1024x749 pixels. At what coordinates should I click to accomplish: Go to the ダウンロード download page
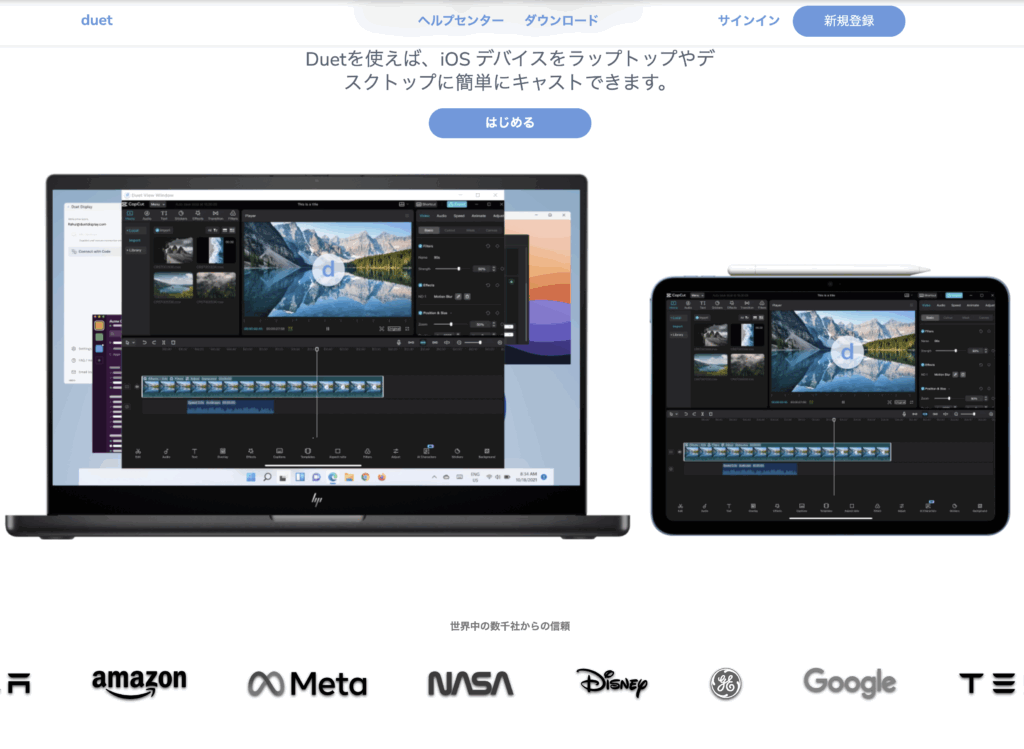pos(561,21)
